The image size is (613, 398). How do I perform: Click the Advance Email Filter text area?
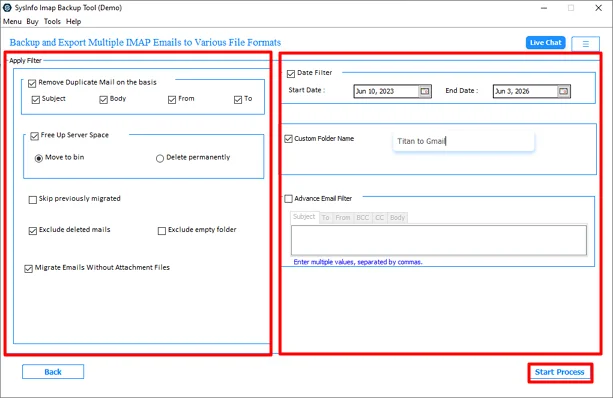coord(439,240)
